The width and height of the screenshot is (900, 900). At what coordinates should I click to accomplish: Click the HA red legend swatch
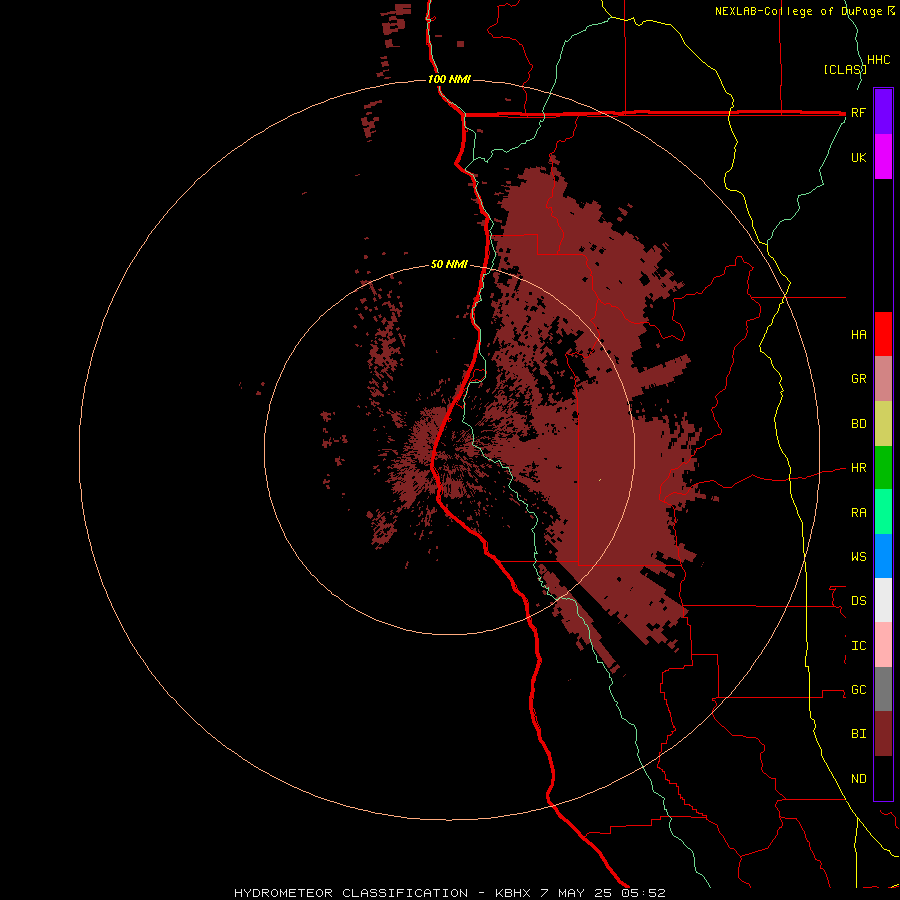(x=883, y=334)
